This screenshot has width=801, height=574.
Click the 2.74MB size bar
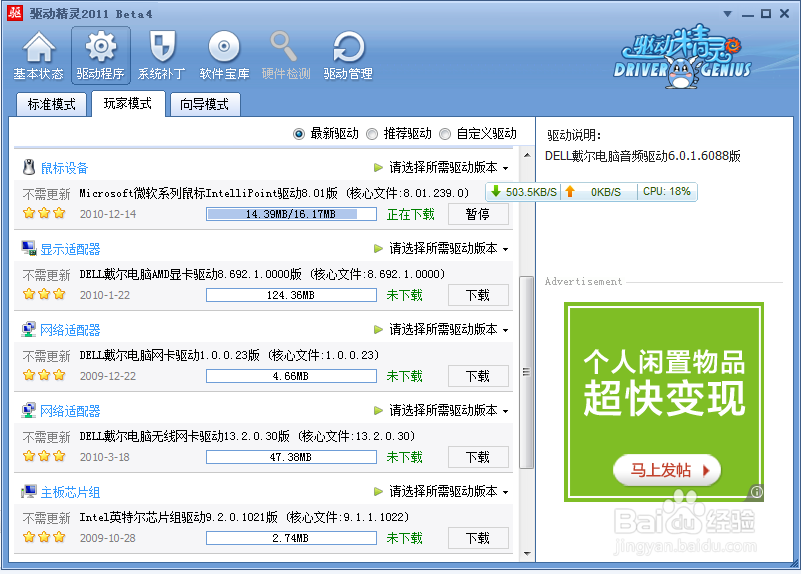[291, 538]
